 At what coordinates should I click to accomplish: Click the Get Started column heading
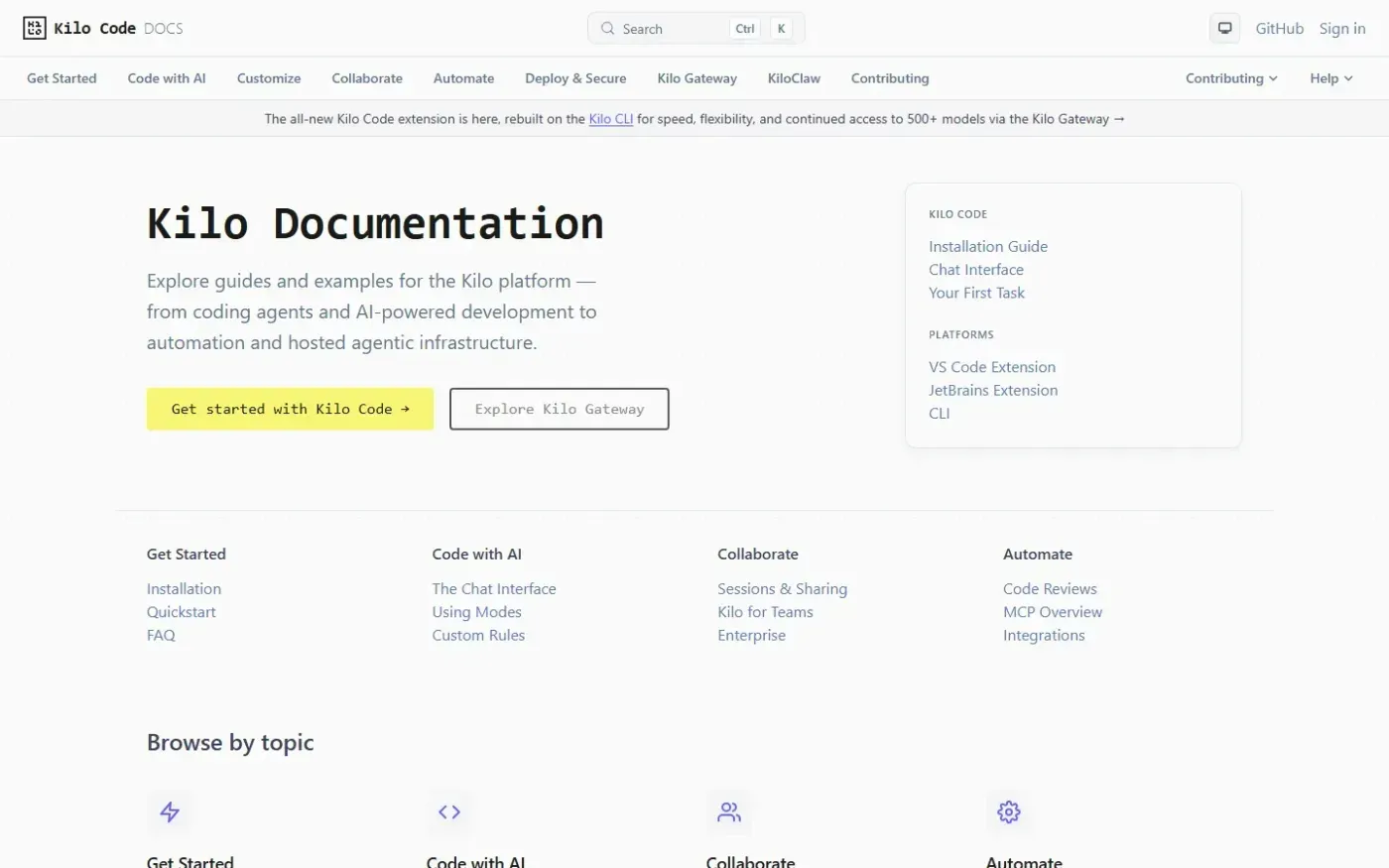coord(187,555)
